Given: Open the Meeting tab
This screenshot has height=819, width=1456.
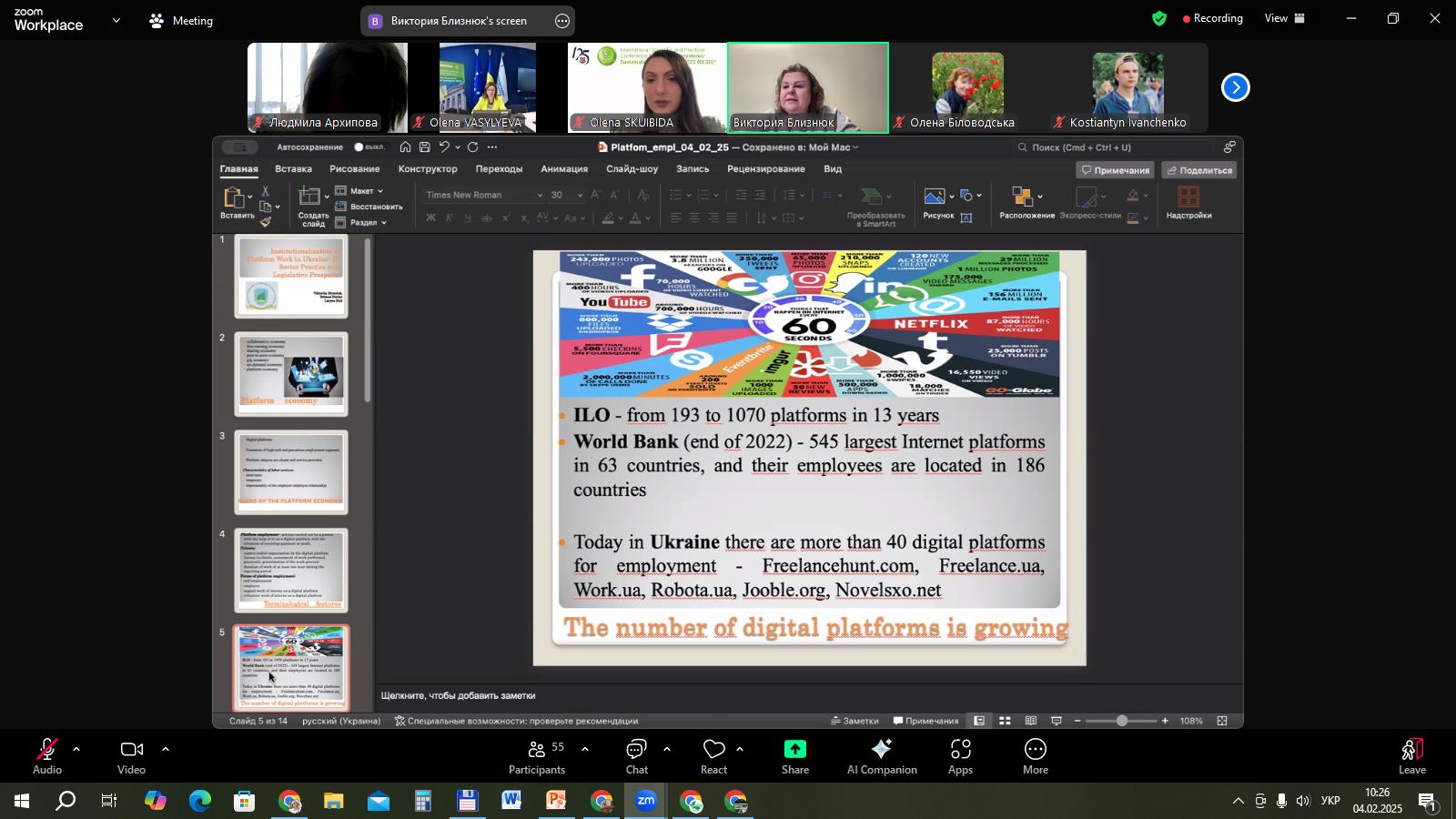Looking at the screenshot, I should click(x=182, y=20).
